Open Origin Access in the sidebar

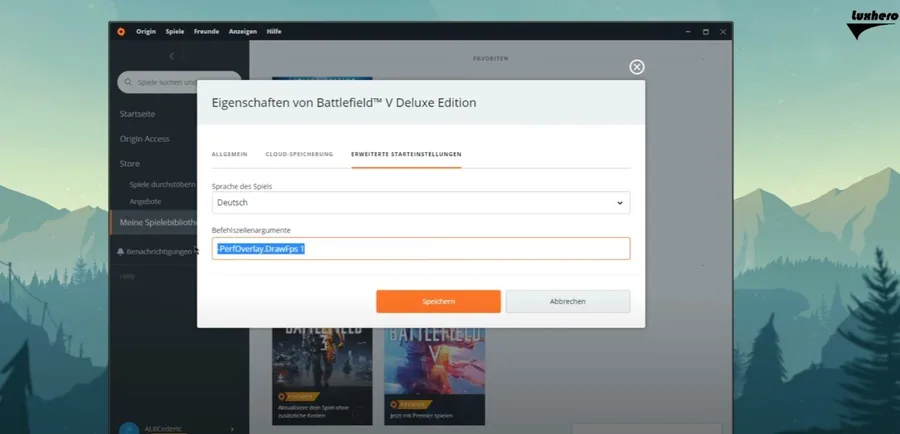pyautogui.click(x=144, y=139)
